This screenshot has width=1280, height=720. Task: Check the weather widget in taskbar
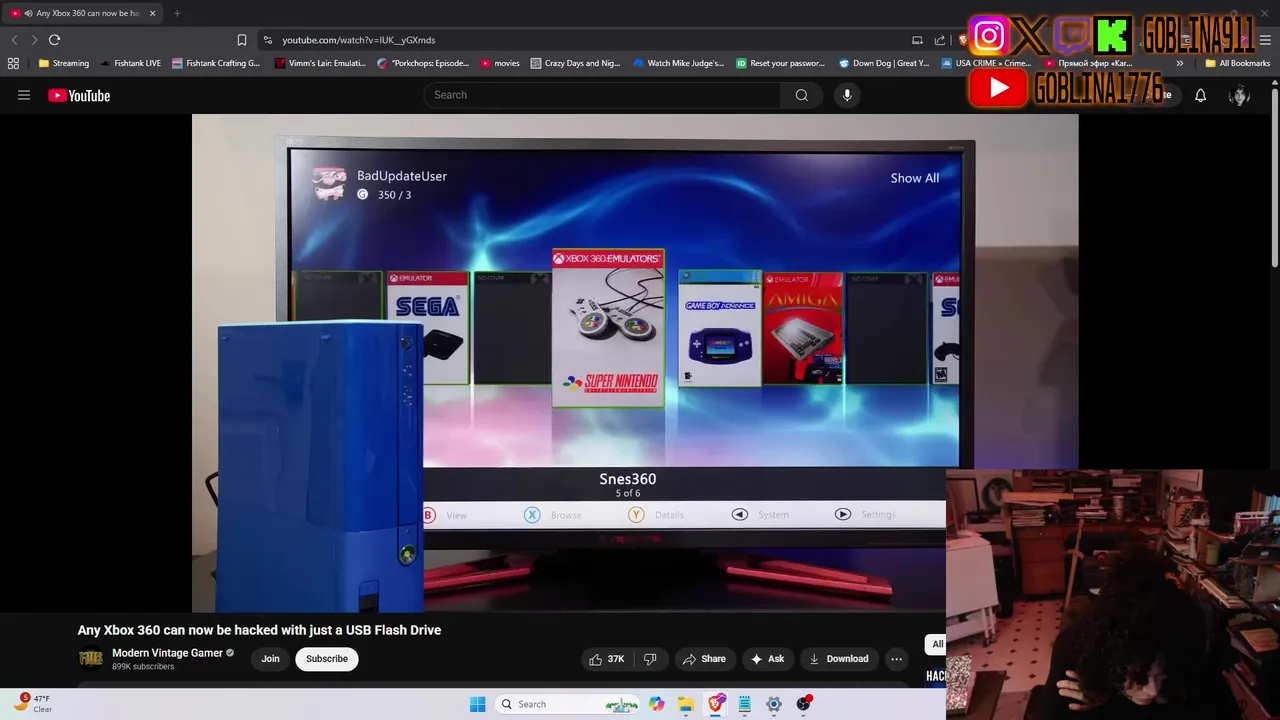pyautogui.click(x=33, y=703)
